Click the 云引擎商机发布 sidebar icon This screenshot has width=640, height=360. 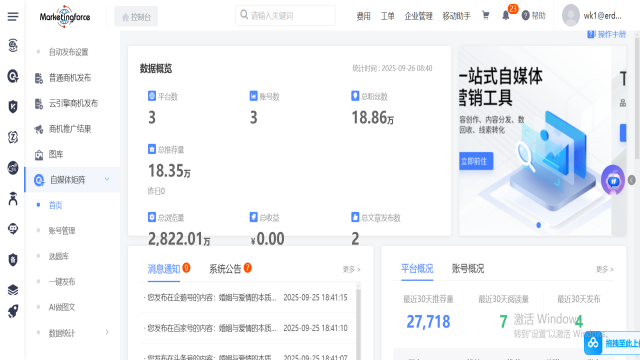[39, 104]
